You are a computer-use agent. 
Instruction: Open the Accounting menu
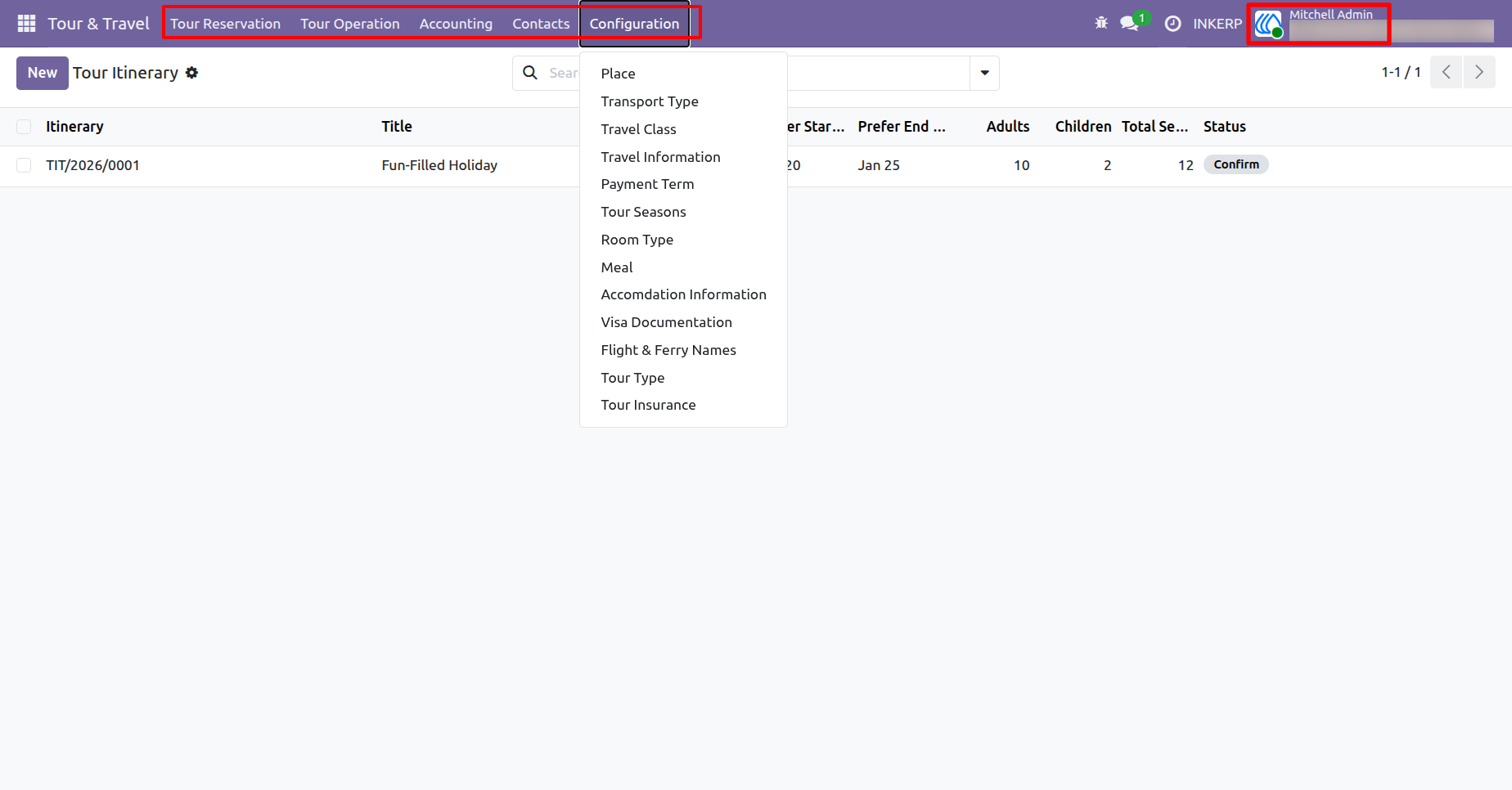(456, 24)
